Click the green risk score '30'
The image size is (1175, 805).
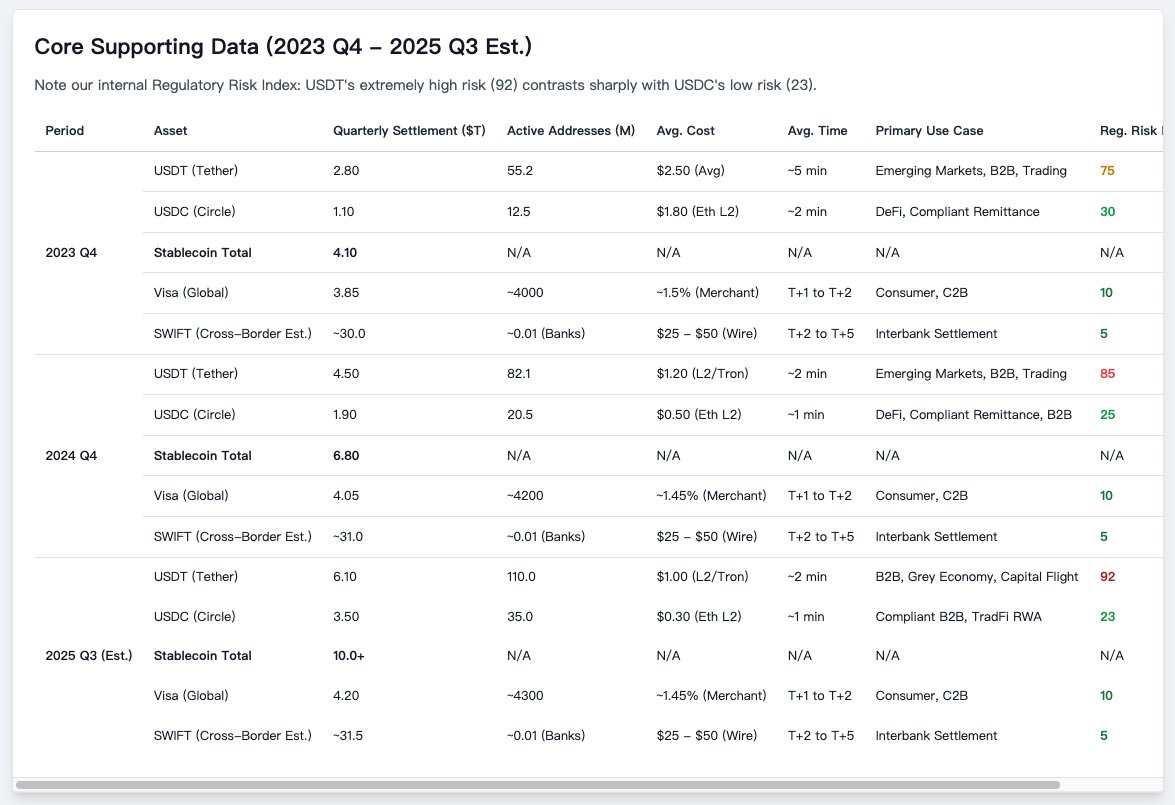[x=1108, y=211]
